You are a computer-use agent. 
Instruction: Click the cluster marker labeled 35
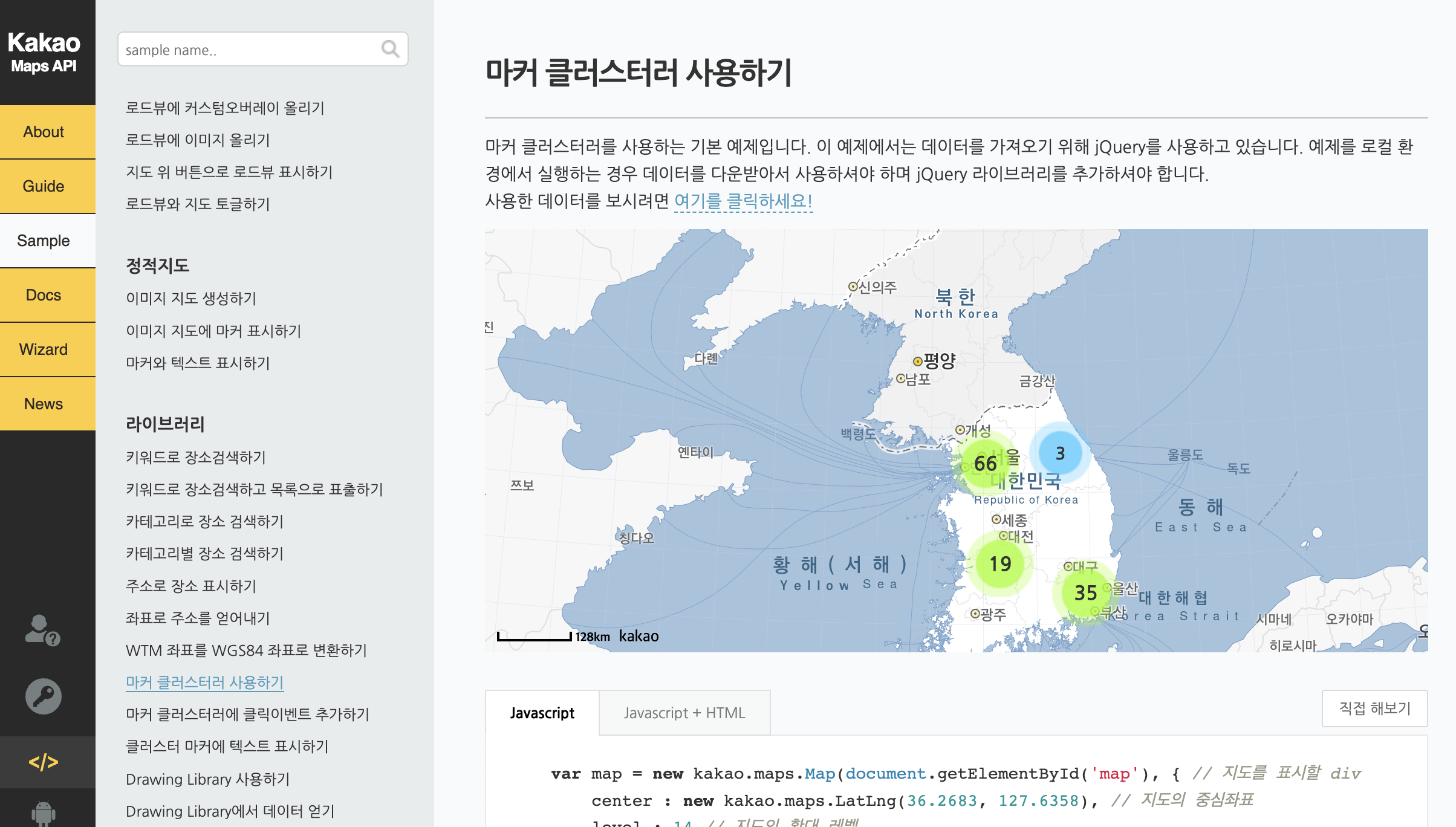(1085, 593)
